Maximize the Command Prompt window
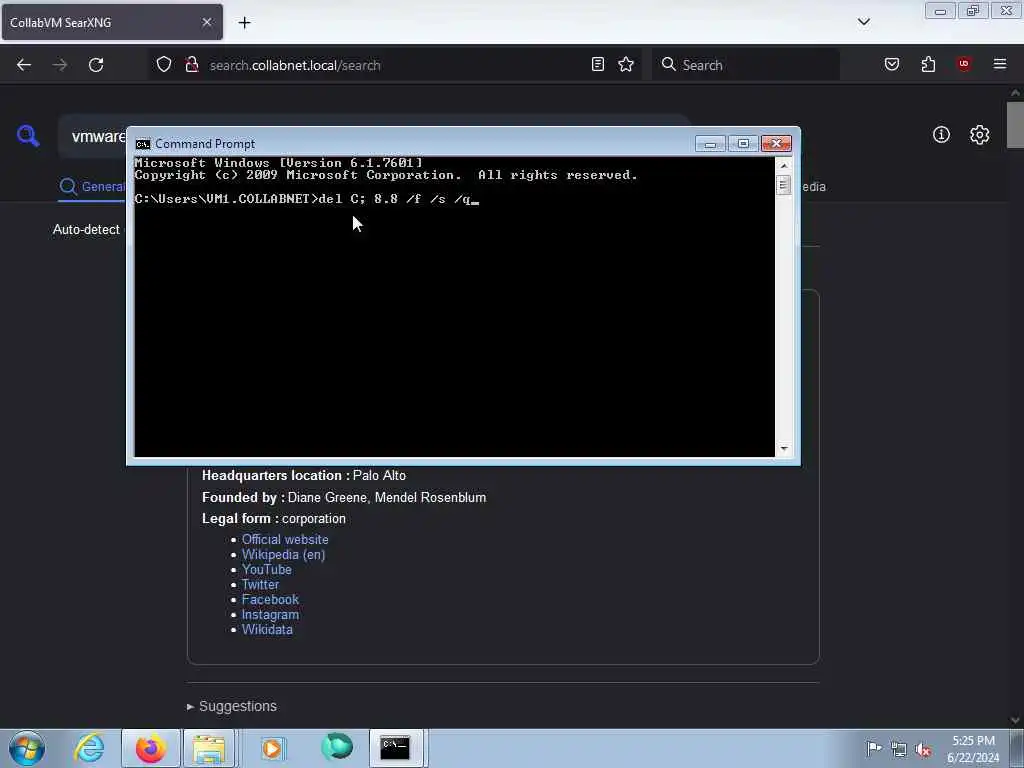Image resolution: width=1024 pixels, height=768 pixels. pos(743,144)
